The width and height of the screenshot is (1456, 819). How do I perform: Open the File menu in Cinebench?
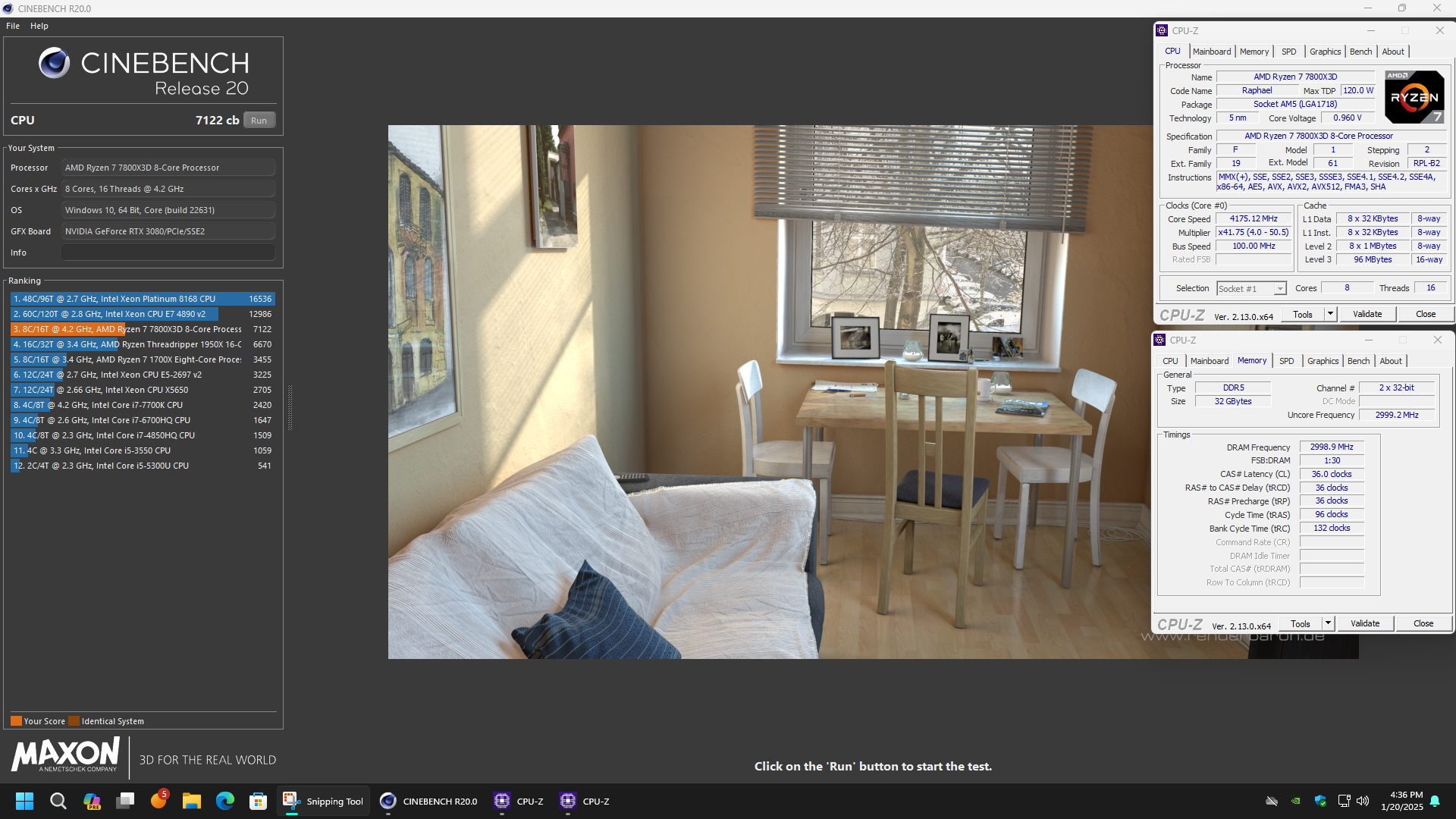[13, 26]
